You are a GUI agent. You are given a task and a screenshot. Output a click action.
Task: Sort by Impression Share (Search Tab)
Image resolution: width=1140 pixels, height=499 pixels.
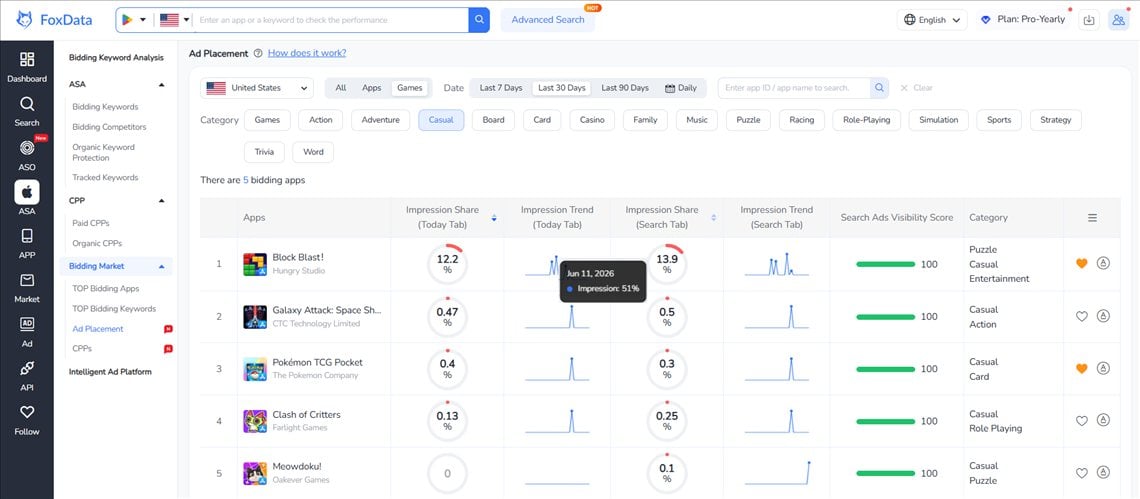pos(713,217)
